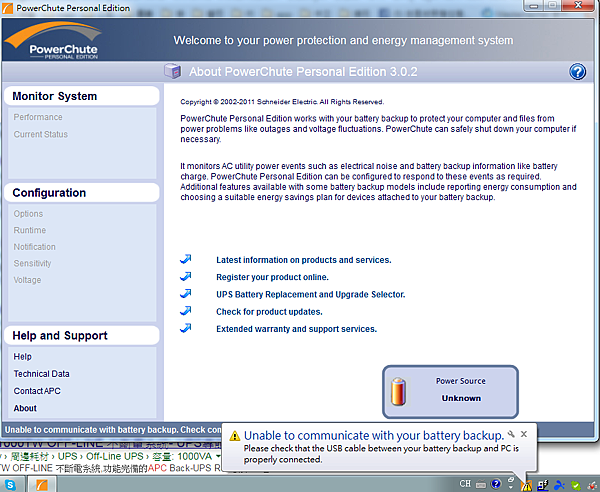Open the dropdown arrow after 1000VA breadcrumb

218,456
